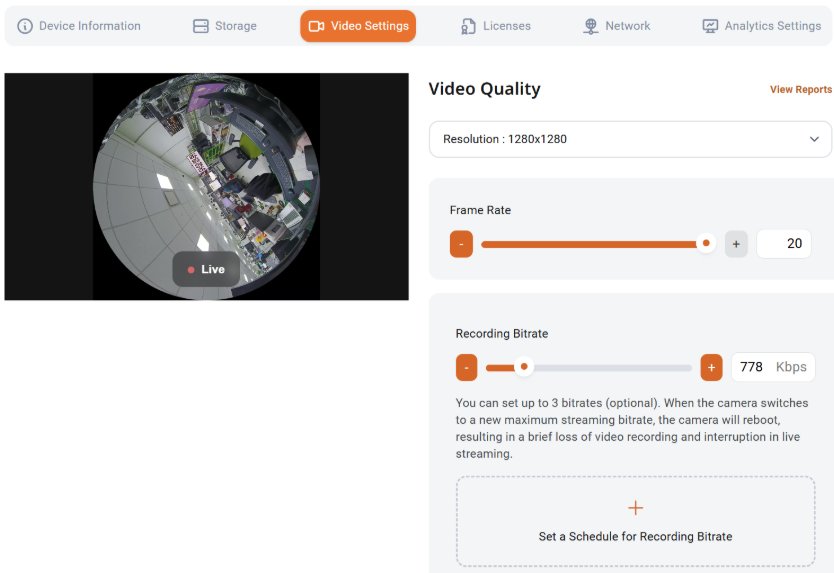Increase recording bitrate with plus button

click(x=711, y=367)
